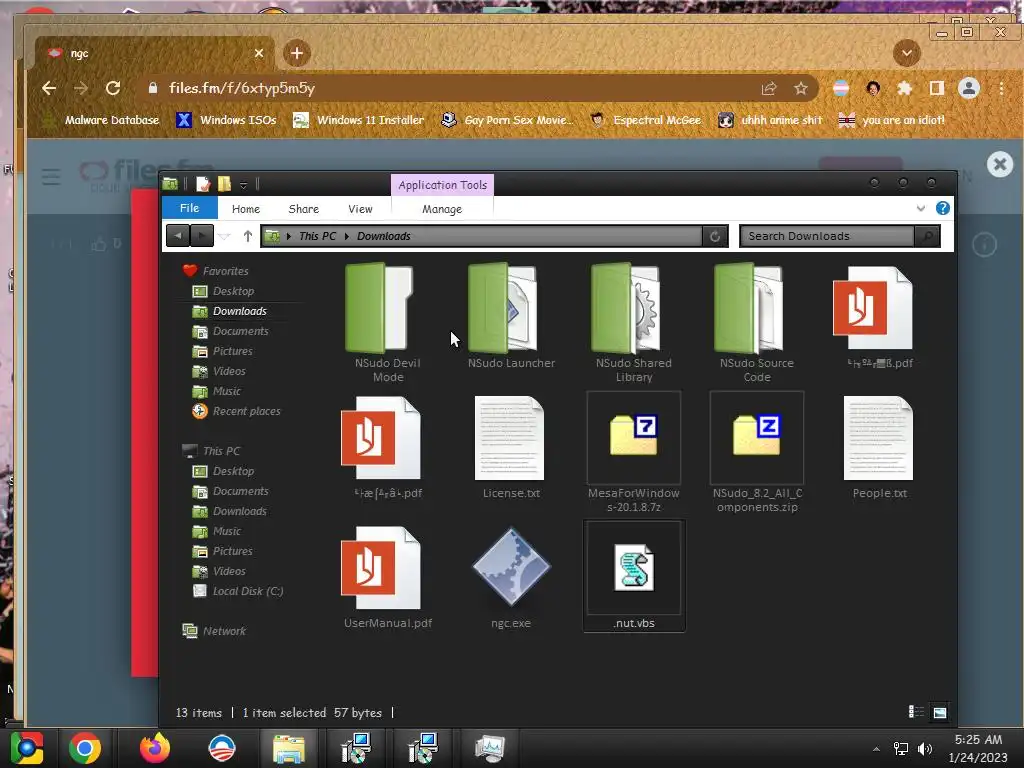Image resolution: width=1024 pixels, height=768 pixels.
Task: Reload the page in Chrome
Action: [x=113, y=88]
